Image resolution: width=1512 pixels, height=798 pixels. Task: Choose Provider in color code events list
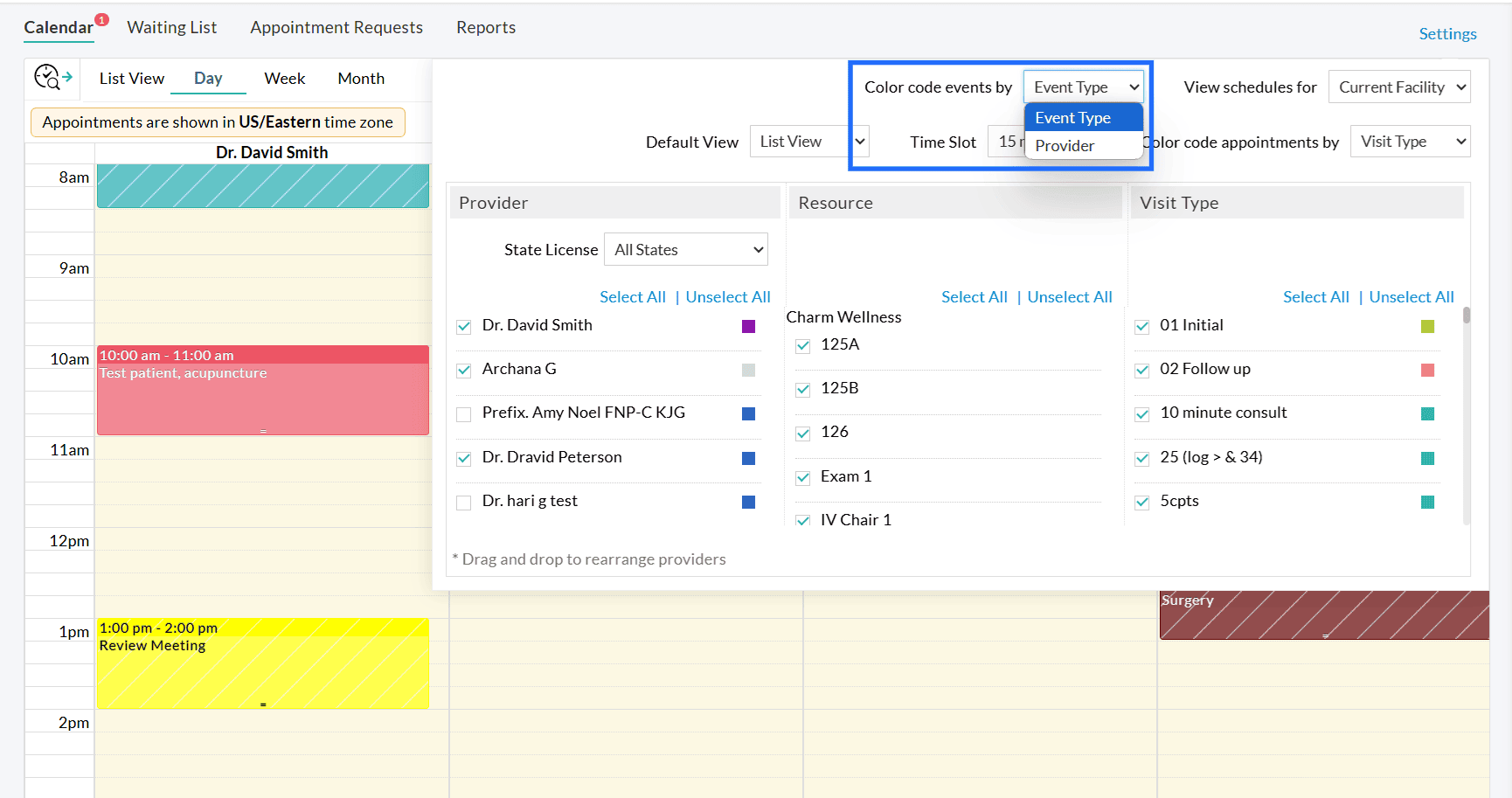point(1065,146)
